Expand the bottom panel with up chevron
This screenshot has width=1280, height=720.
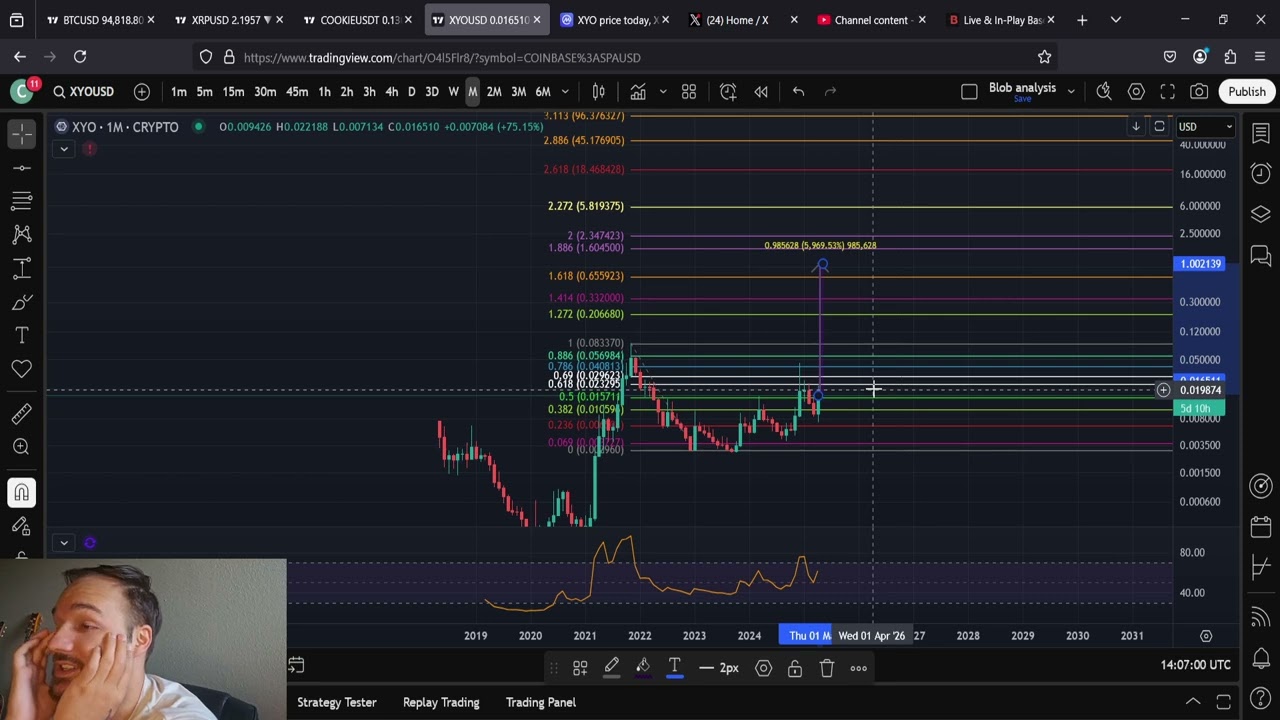pyautogui.click(x=1193, y=702)
